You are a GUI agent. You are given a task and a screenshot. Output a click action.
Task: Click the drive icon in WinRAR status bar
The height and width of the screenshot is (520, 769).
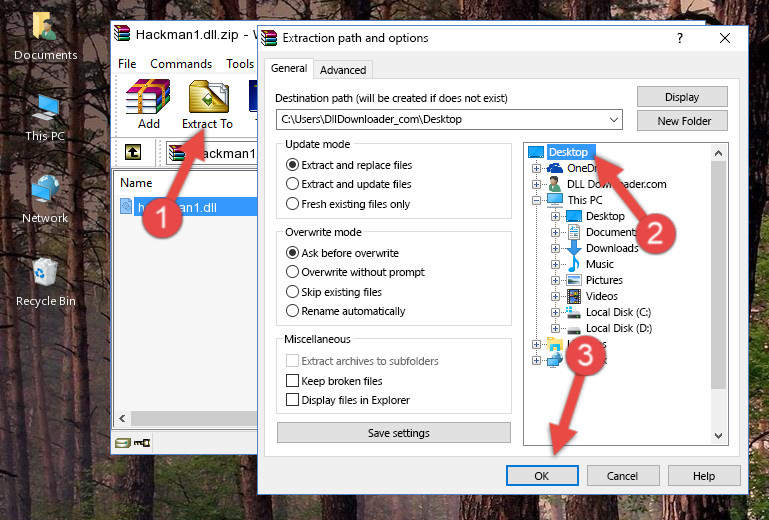click(123, 443)
